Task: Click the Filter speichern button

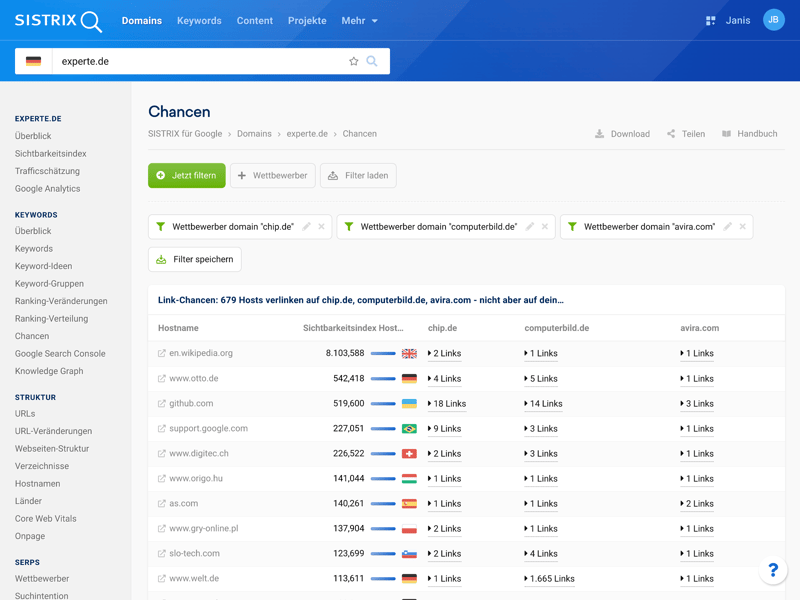Action: point(194,259)
